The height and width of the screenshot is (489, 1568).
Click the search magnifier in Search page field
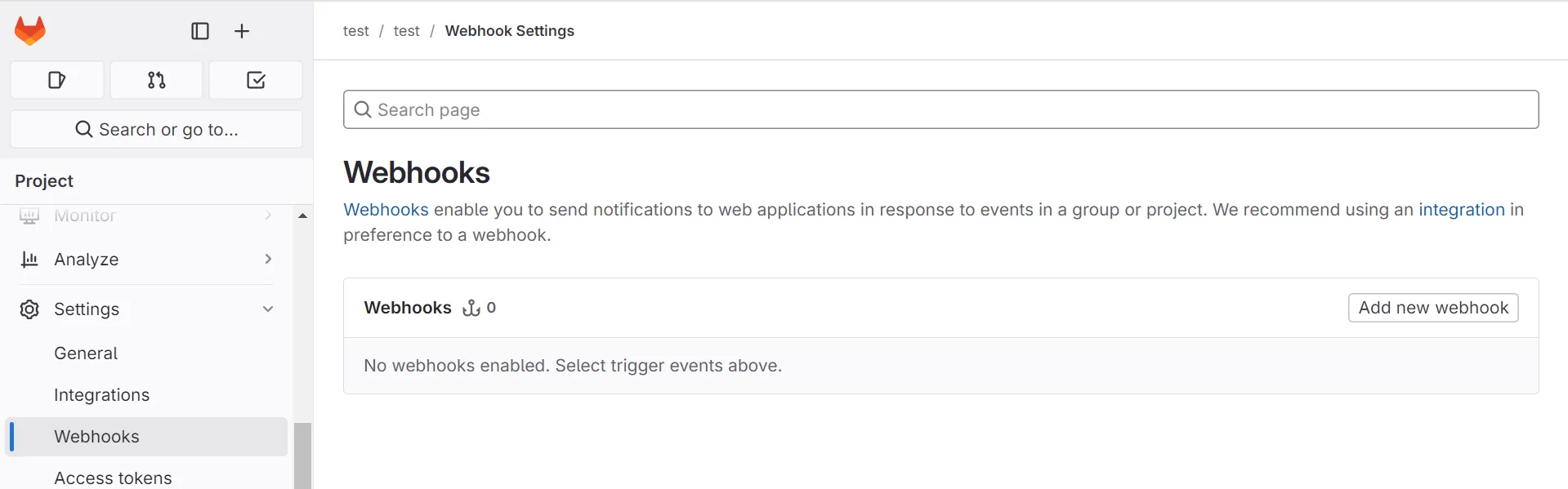tap(363, 109)
